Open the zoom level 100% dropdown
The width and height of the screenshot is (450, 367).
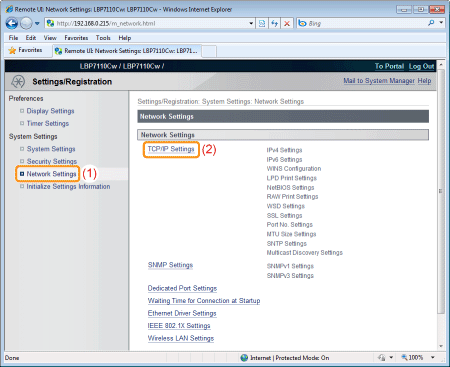coord(433,357)
